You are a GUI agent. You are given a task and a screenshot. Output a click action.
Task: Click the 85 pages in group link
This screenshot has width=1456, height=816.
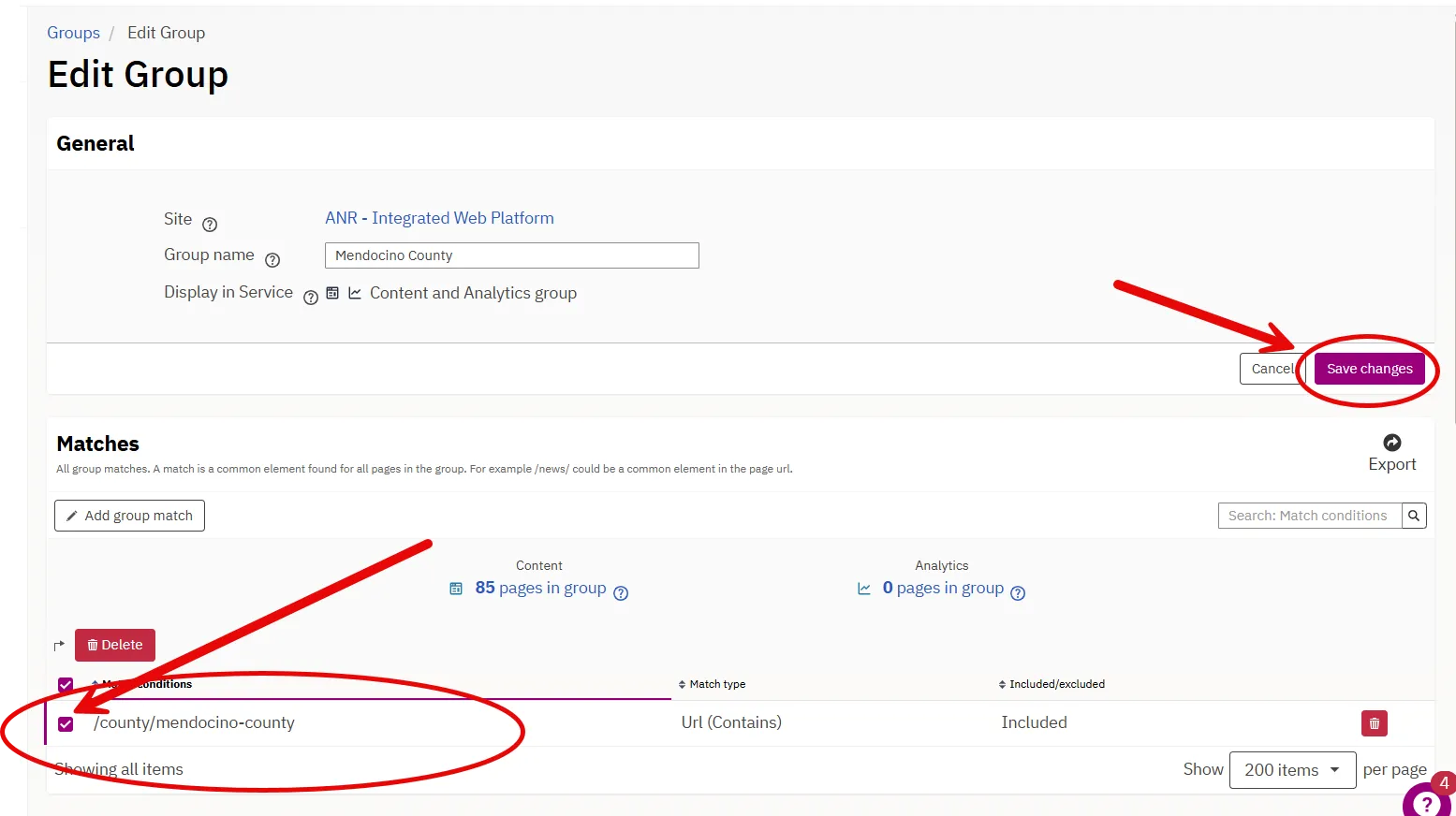541,588
